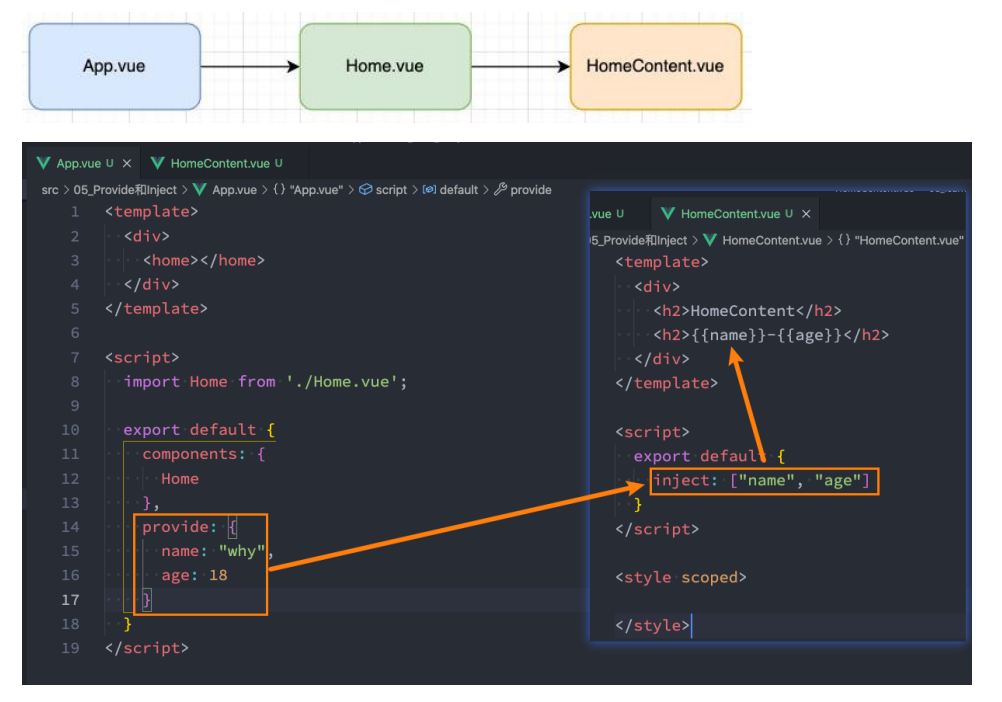
Task: Click the Vue icon in the right panel breadcrumb
Action: pos(710,240)
